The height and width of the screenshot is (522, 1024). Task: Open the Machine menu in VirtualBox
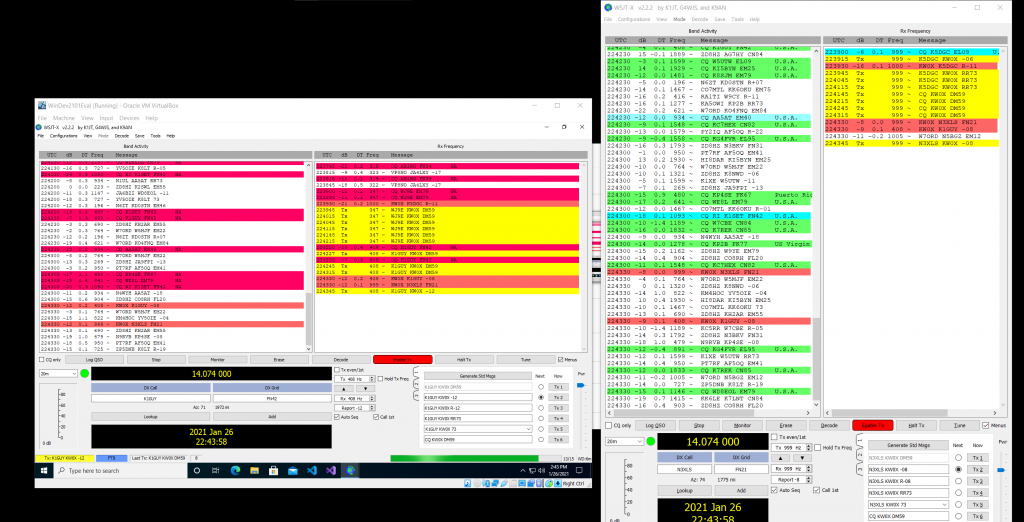(63, 118)
